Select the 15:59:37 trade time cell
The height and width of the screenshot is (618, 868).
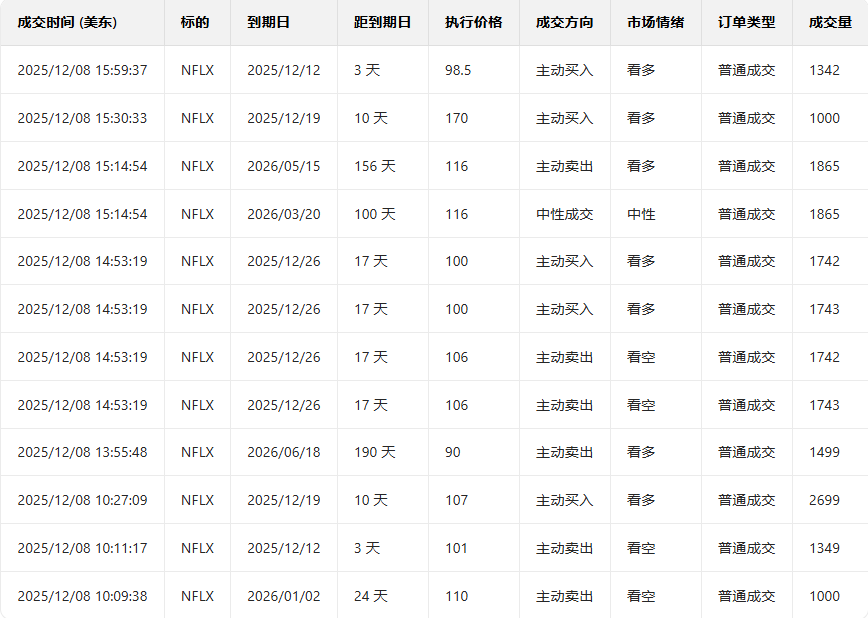tap(82, 70)
